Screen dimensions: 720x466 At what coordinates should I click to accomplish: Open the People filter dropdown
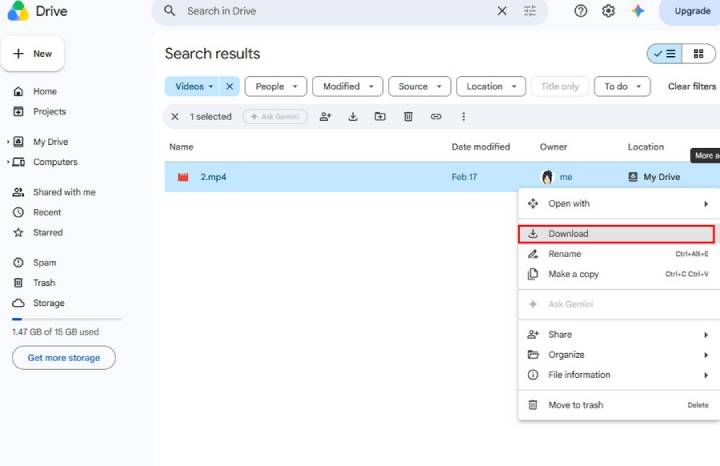tap(276, 86)
